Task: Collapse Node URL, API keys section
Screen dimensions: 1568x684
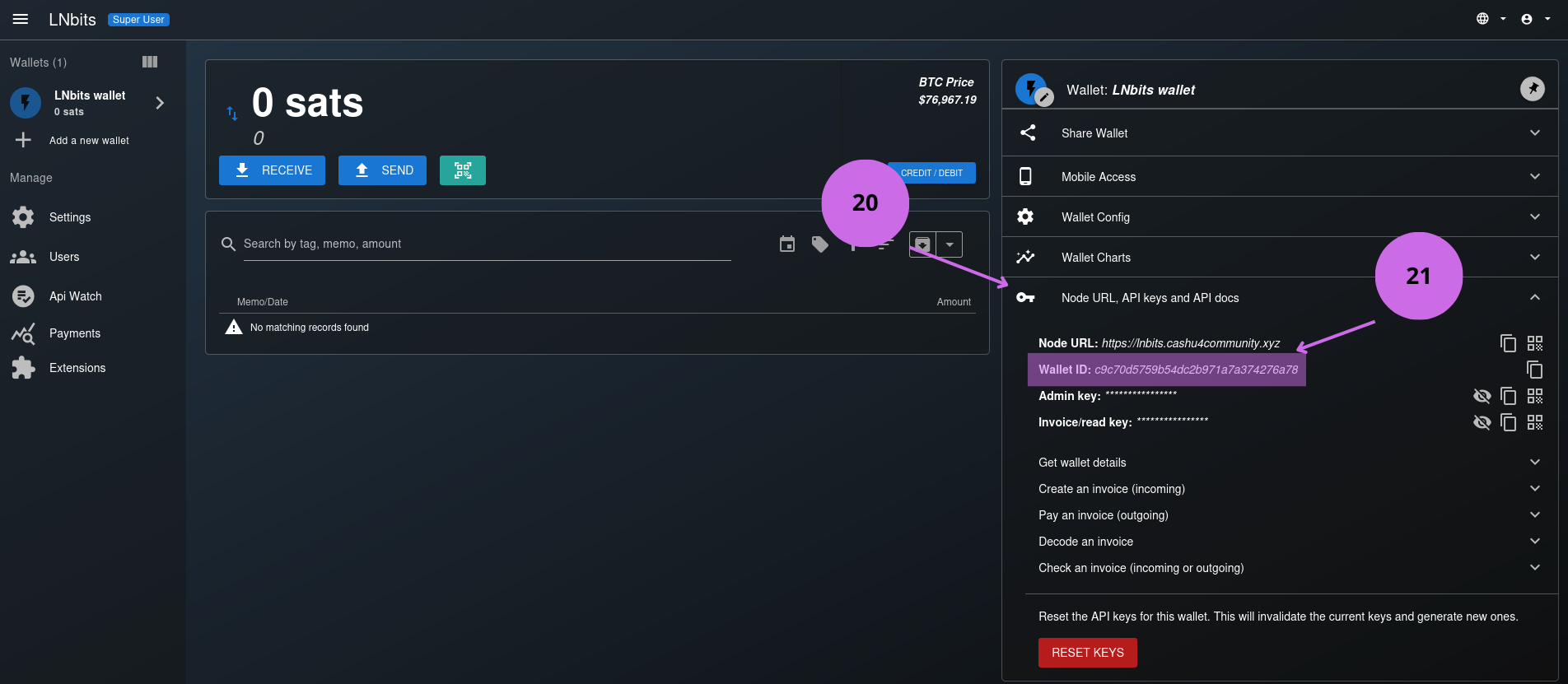Action: tap(1534, 298)
